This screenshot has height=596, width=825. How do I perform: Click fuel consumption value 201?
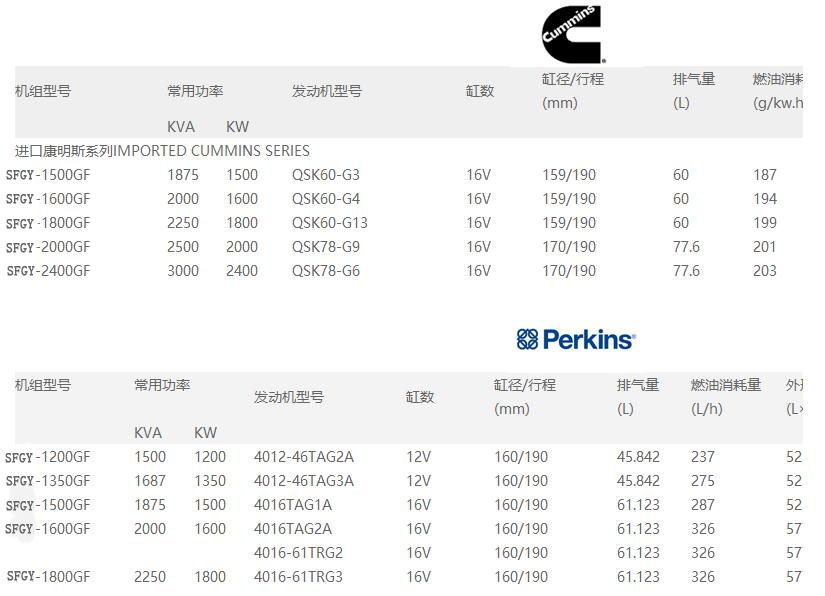(764, 247)
